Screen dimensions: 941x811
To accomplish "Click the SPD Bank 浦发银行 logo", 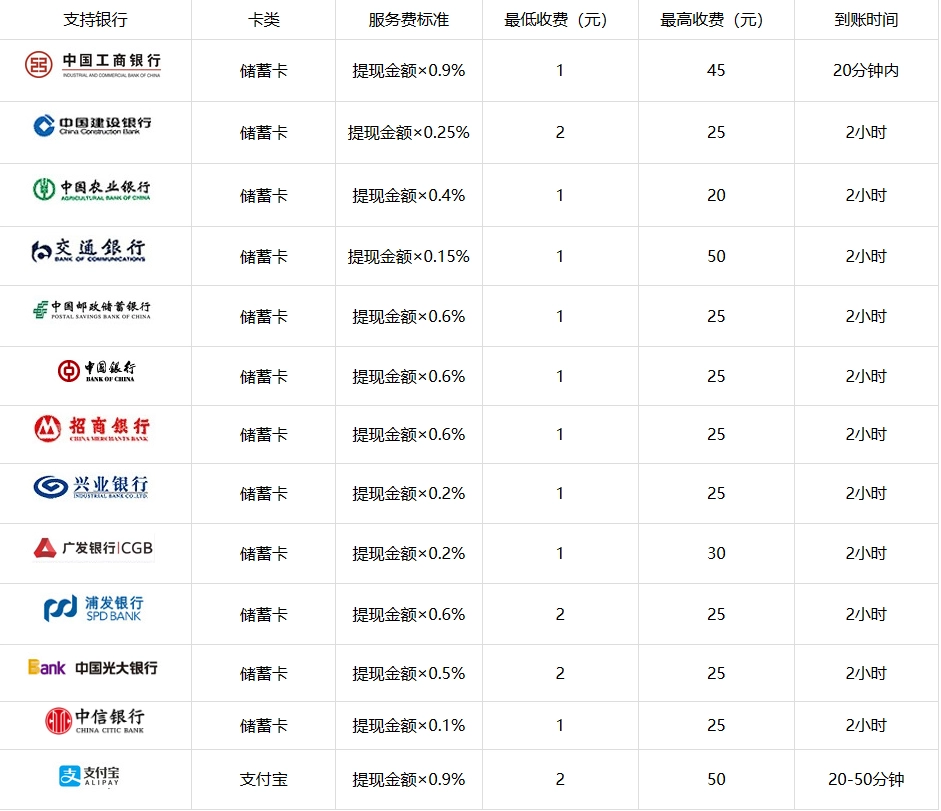I will (x=93, y=608).
